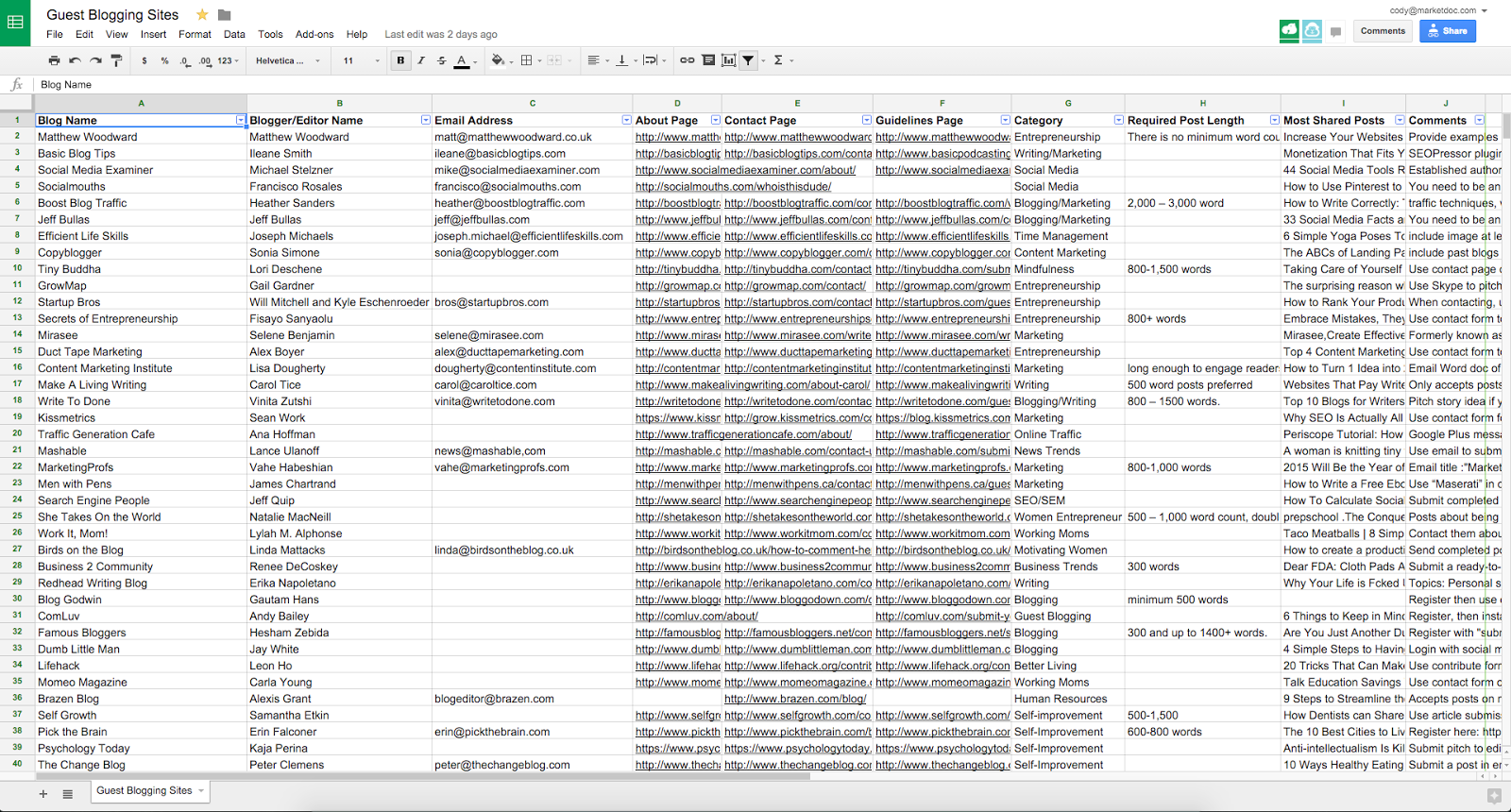Click the green collaborator avatar

click(1289, 31)
